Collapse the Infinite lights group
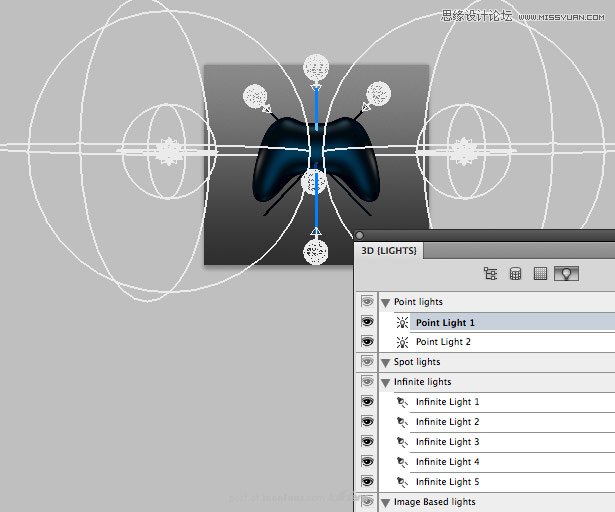 point(385,382)
